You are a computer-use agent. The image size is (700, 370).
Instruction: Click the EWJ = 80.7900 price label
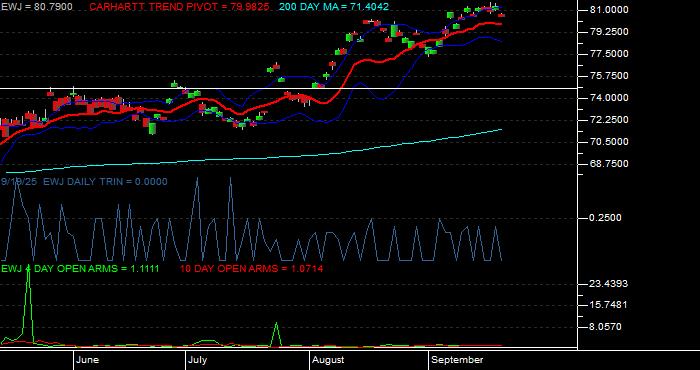click(x=37, y=7)
